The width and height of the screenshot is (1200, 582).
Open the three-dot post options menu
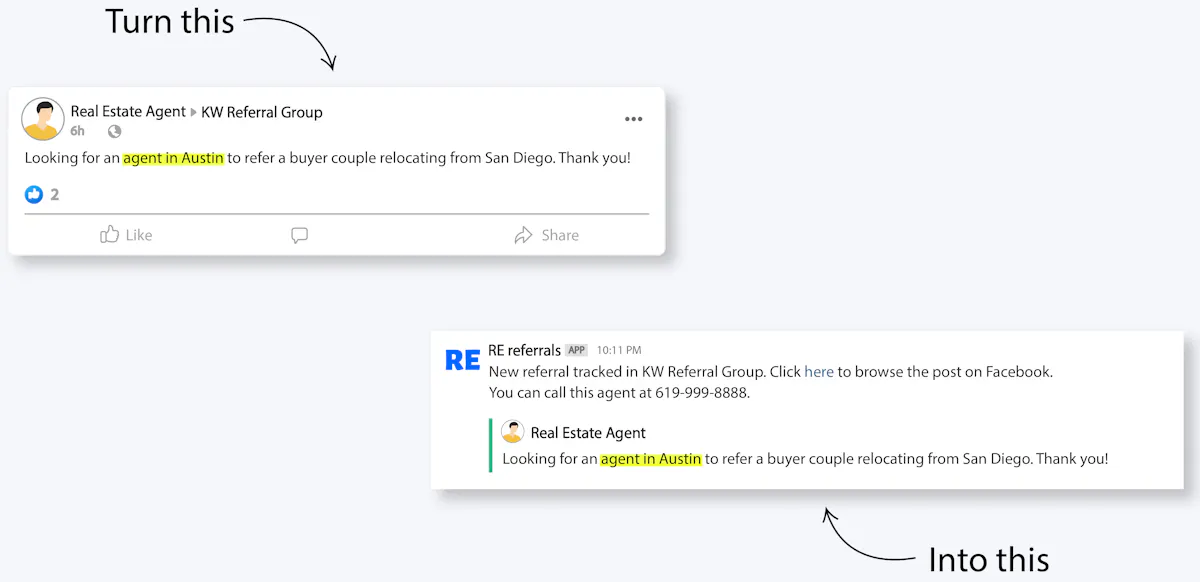634,119
